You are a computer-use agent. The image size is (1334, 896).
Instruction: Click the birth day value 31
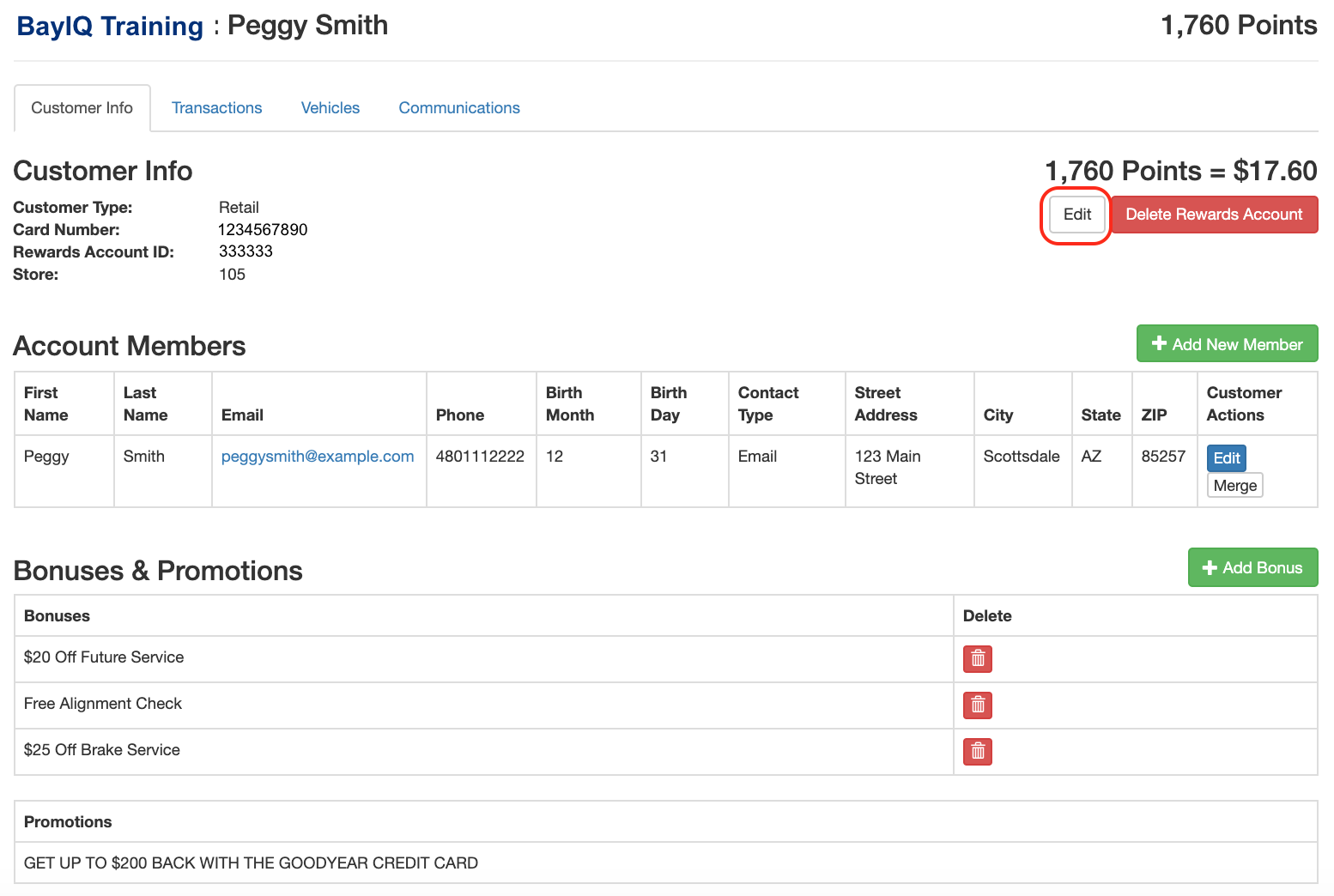(x=658, y=457)
